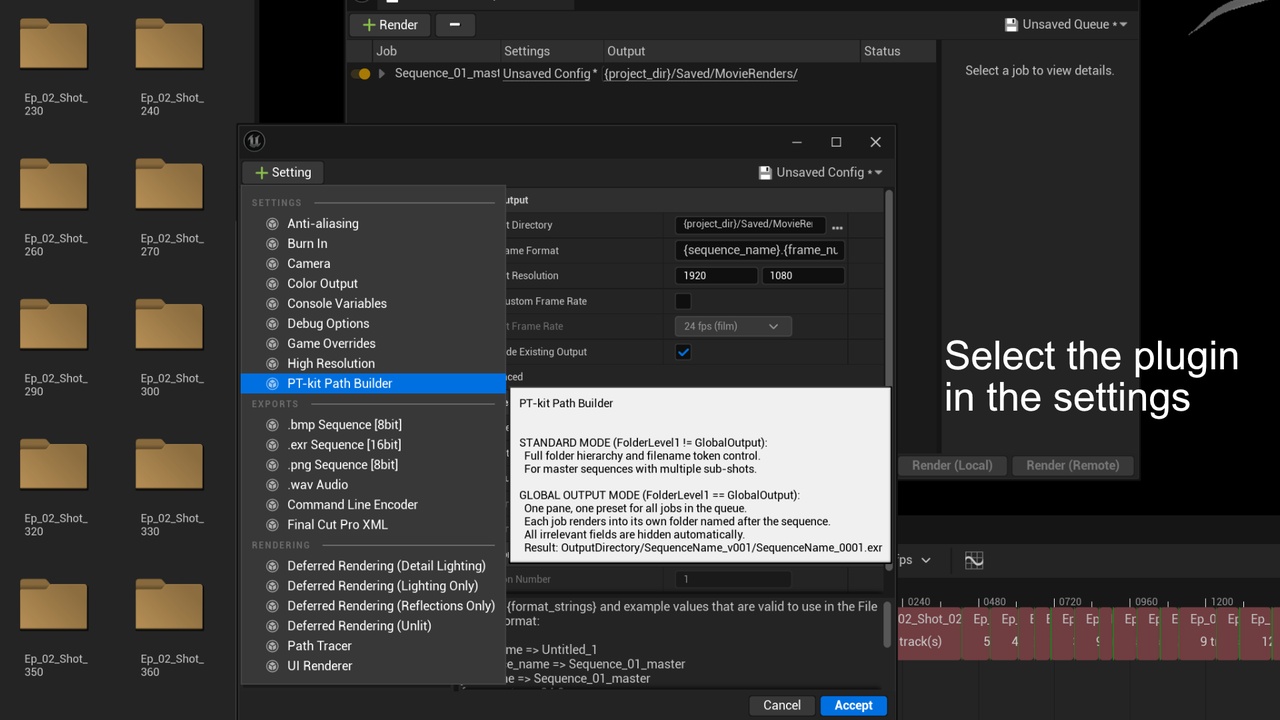Screen dimensions: 1280x720
Task: Open the 24 fps (film) frame rate dropdown
Action: (x=733, y=326)
